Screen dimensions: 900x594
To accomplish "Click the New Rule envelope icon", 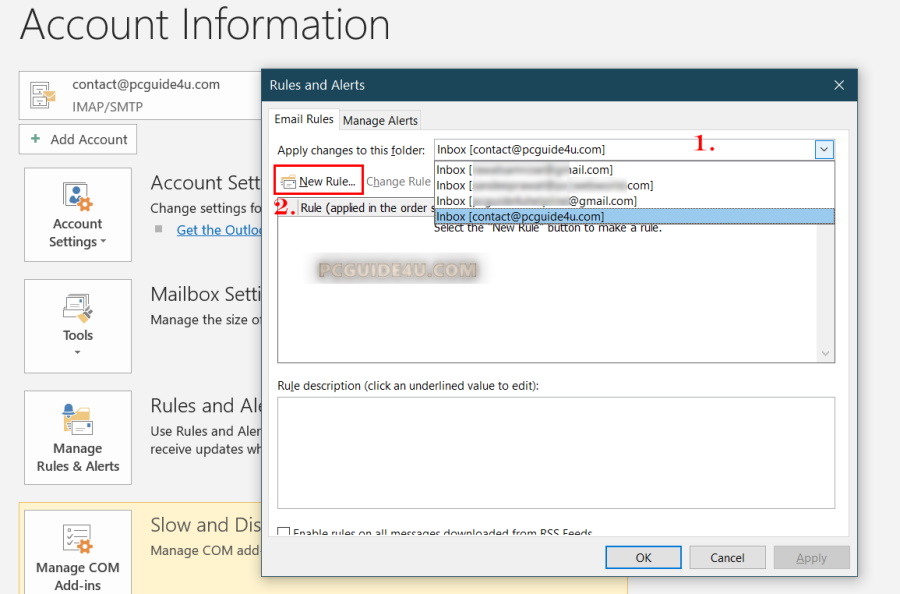I will click(x=288, y=182).
